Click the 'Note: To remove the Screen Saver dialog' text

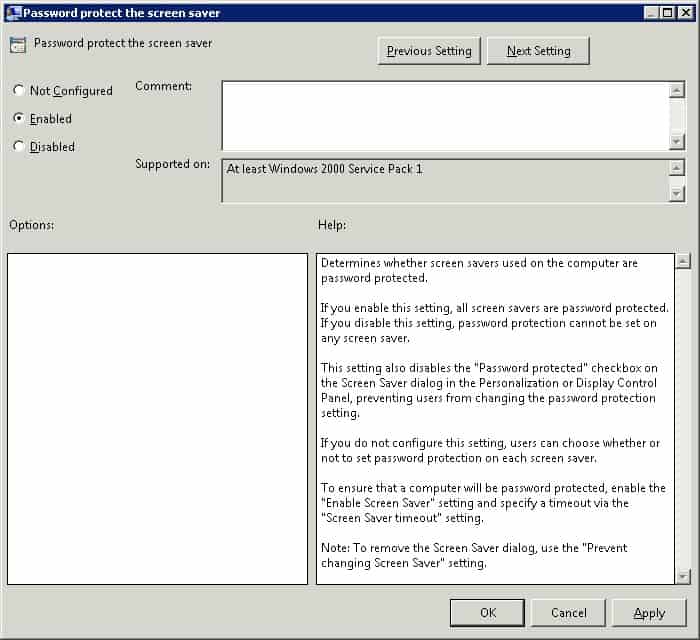(x=474, y=555)
